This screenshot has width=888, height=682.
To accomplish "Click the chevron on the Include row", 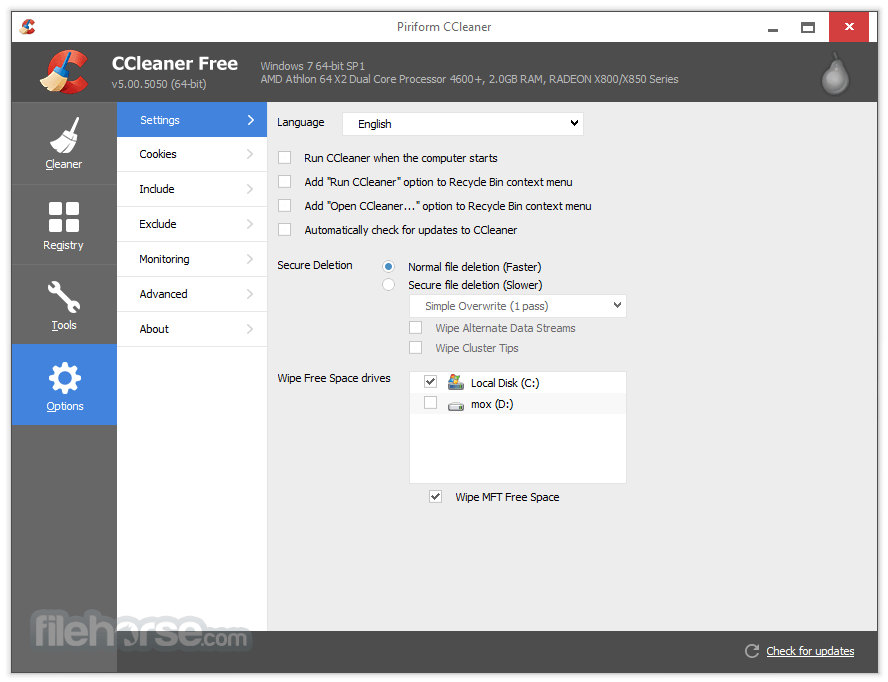I will pos(250,189).
